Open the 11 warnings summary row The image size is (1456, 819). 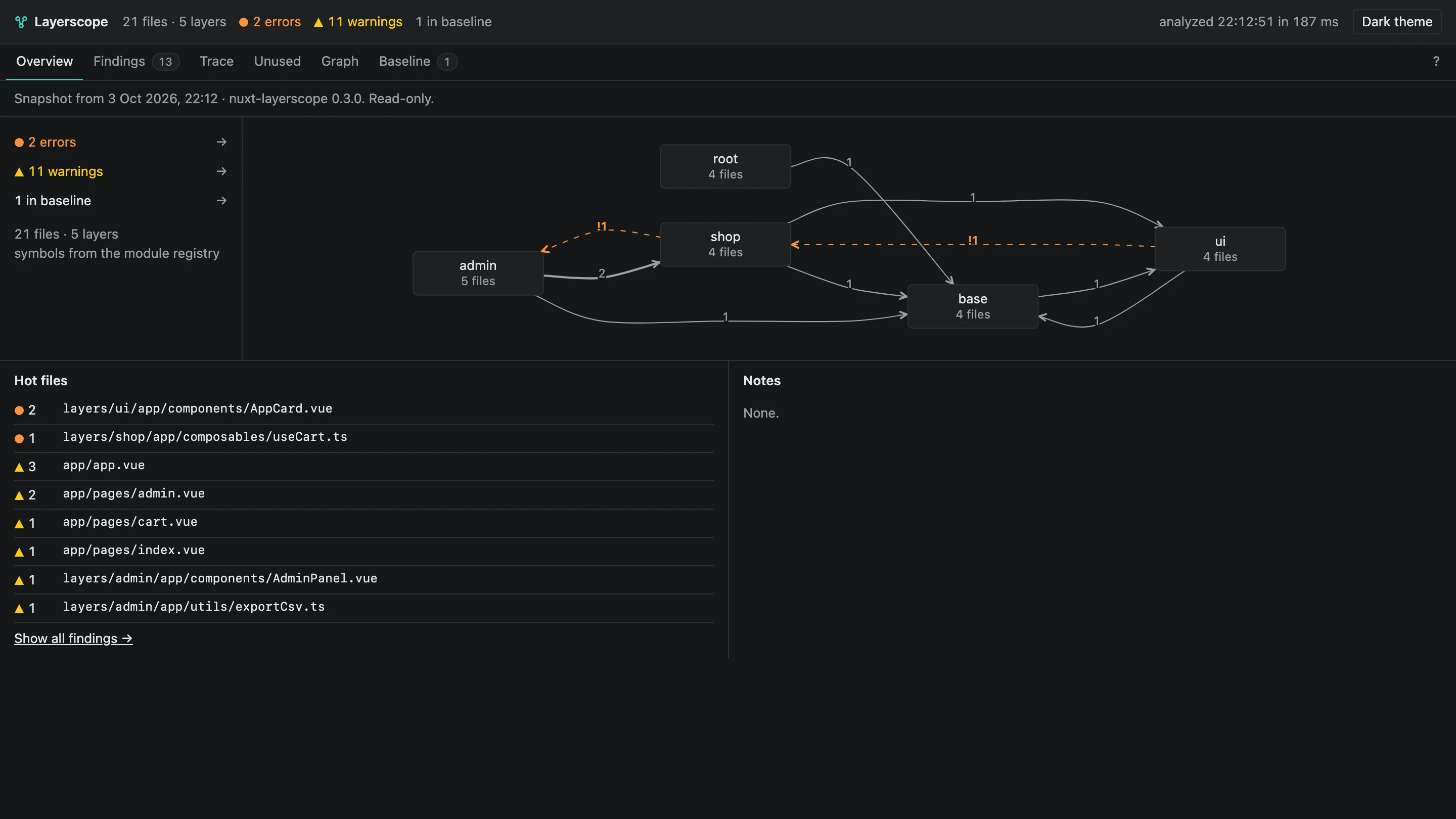pos(121,172)
